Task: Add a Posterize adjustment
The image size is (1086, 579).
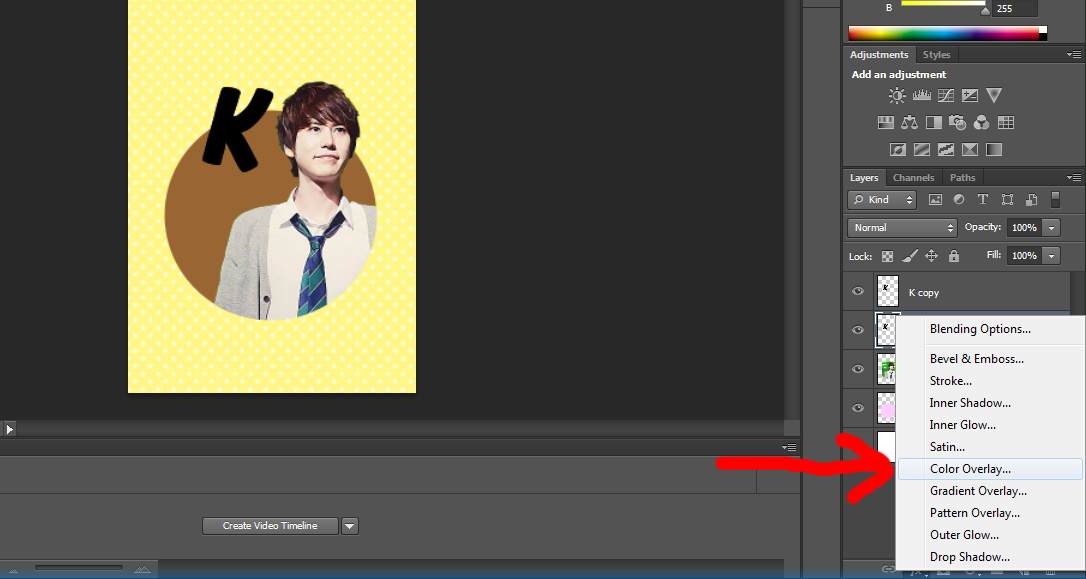Action: (x=922, y=149)
